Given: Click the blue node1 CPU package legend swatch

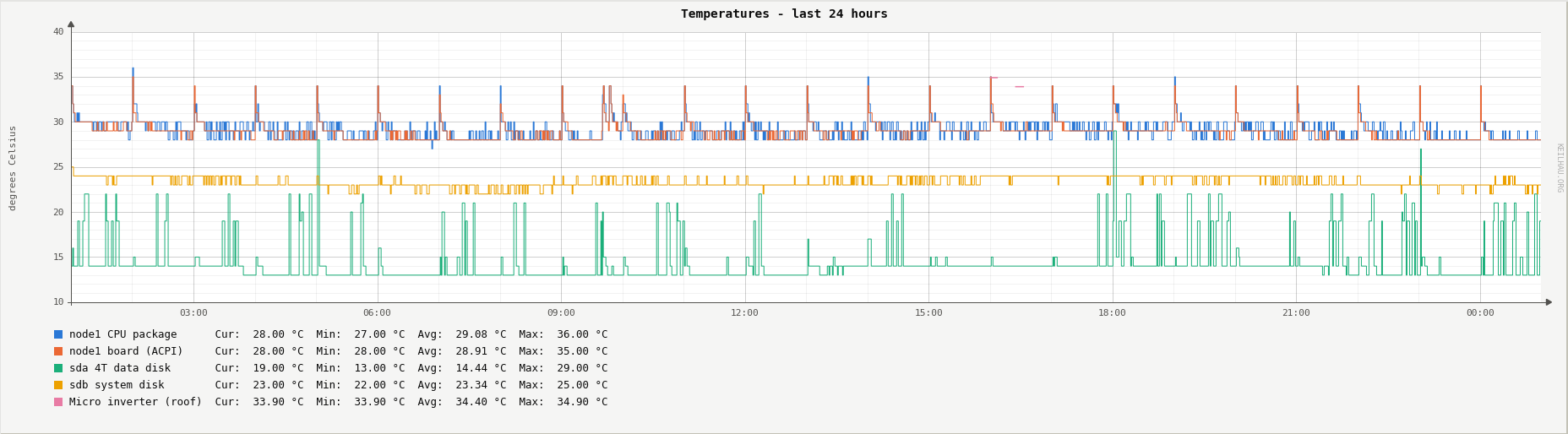Looking at the screenshot, I should (x=58, y=334).
